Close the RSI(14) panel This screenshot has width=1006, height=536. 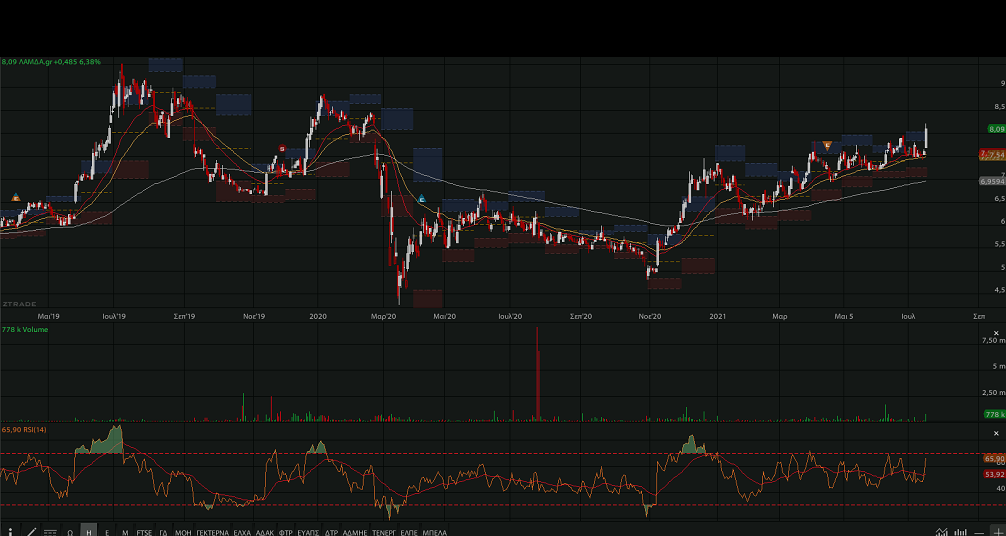(x=997, y=432)
